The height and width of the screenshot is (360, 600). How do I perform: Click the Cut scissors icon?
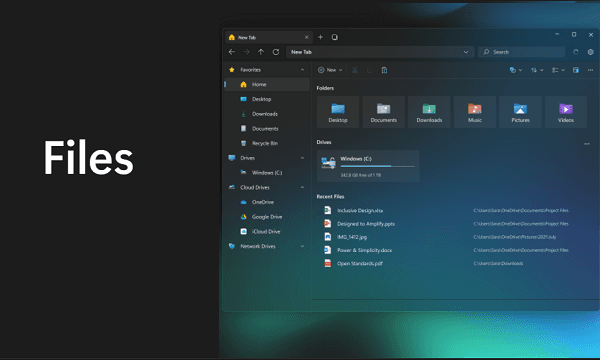(x=355, y=70)
